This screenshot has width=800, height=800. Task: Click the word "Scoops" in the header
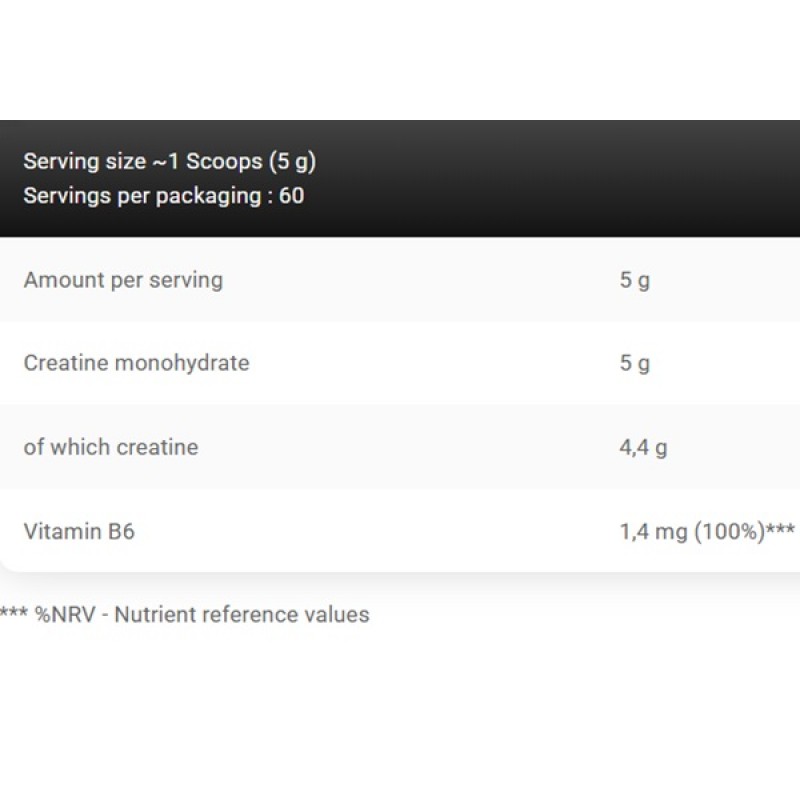(222, 161)
